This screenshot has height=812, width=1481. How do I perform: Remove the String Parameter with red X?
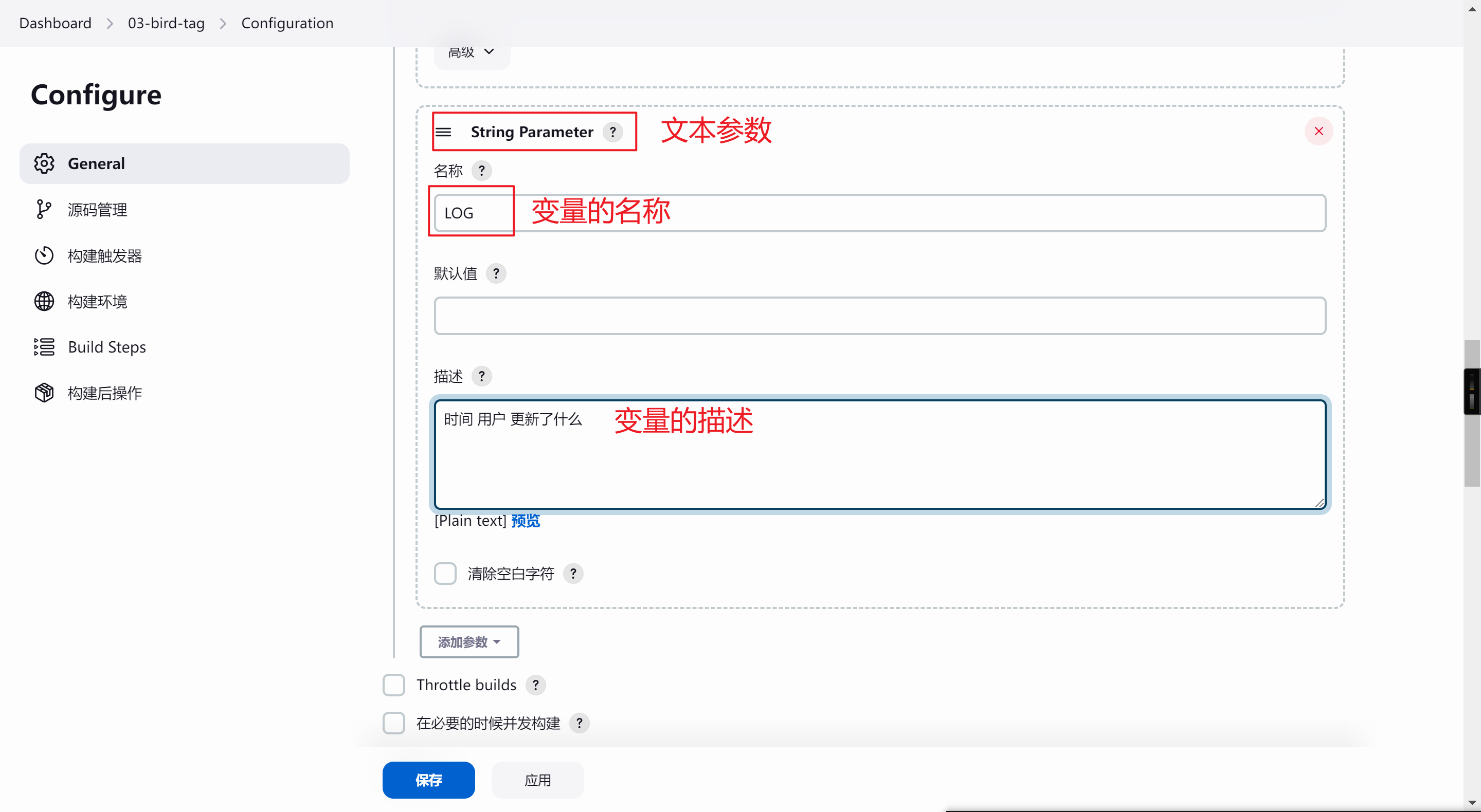(1319, 132)
